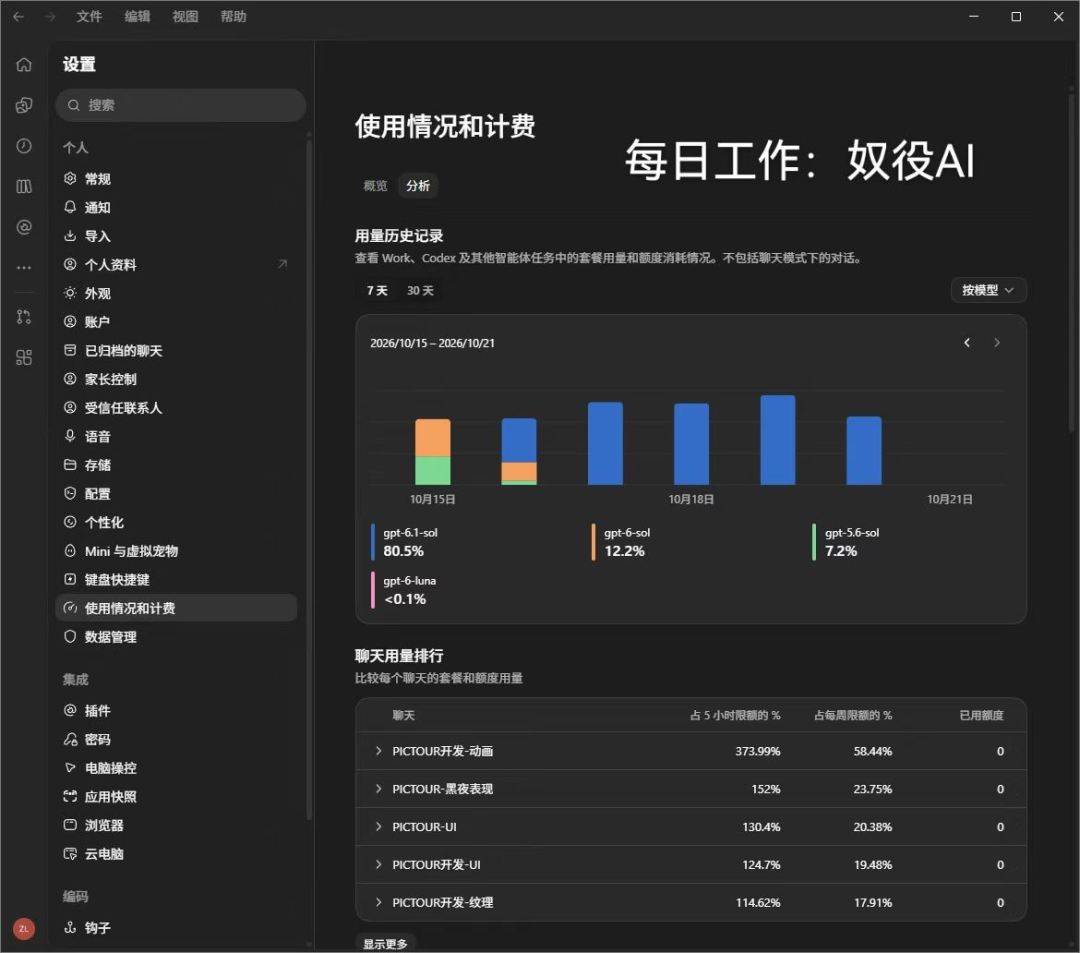The height and width of the screenshot is (953, 1080).
Task: Open the 帮助 menu
Action: pos(233,17)
